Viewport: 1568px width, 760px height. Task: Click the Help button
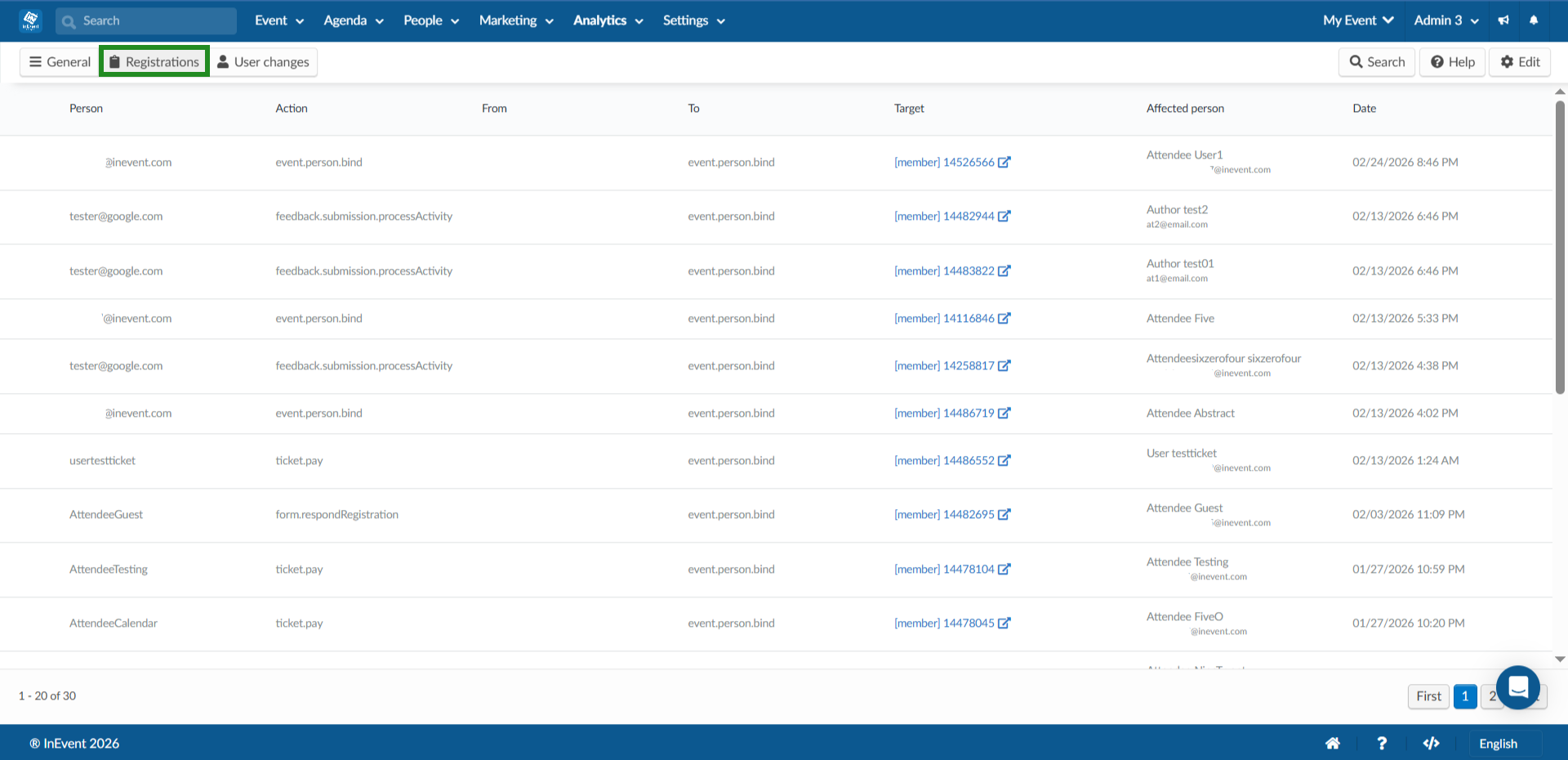click(1453, 61)
